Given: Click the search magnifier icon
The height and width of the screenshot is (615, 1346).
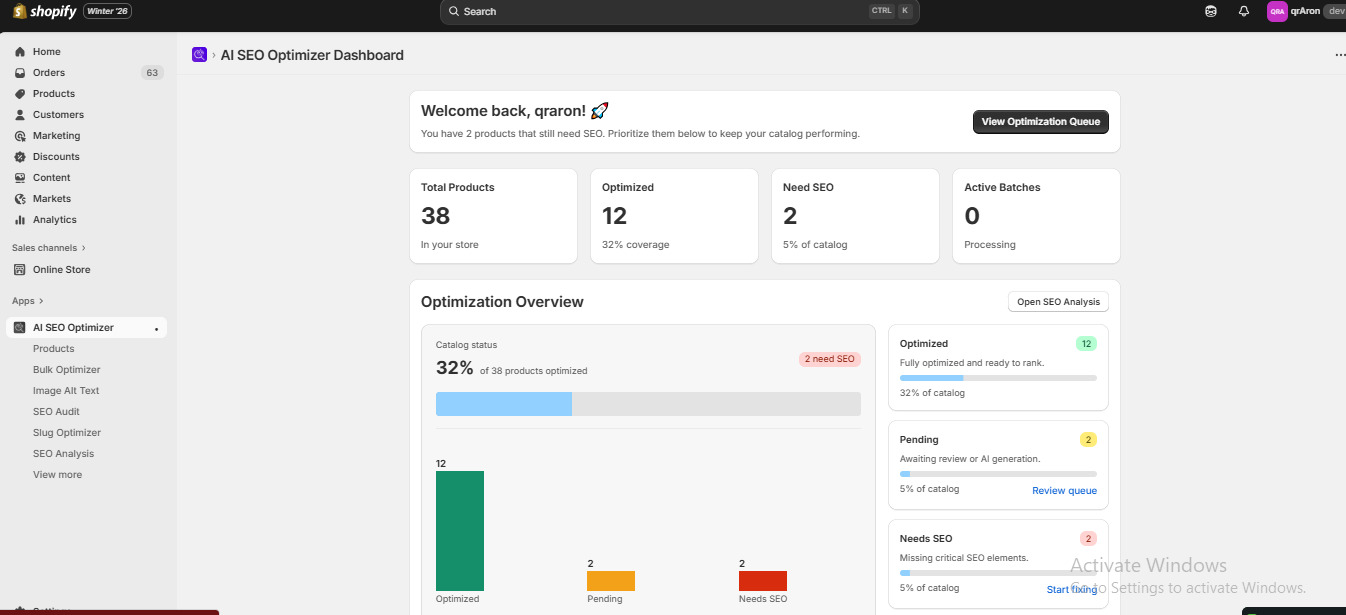Looking at the screenshot, I should point(454,12).
